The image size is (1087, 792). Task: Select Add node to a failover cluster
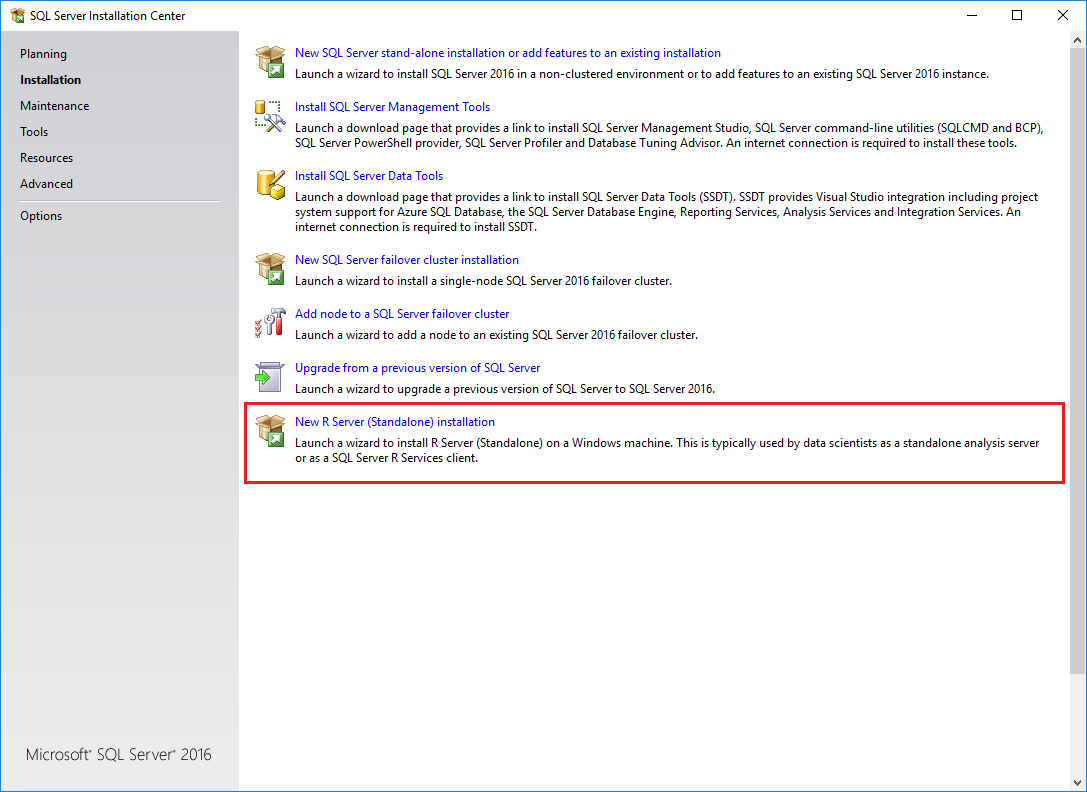point(402,313)
